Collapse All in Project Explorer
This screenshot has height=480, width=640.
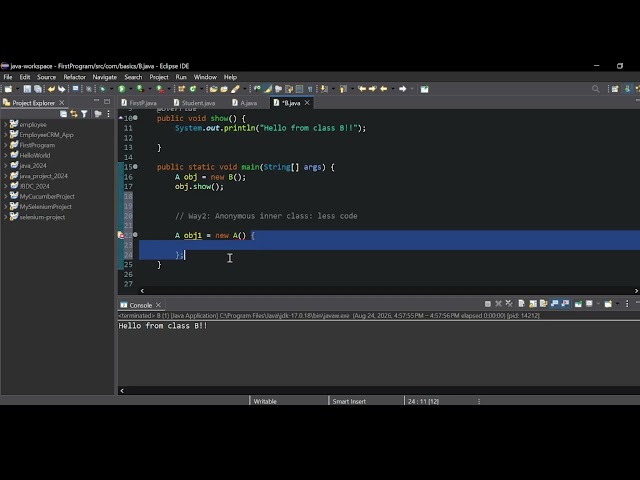point(63,114)
